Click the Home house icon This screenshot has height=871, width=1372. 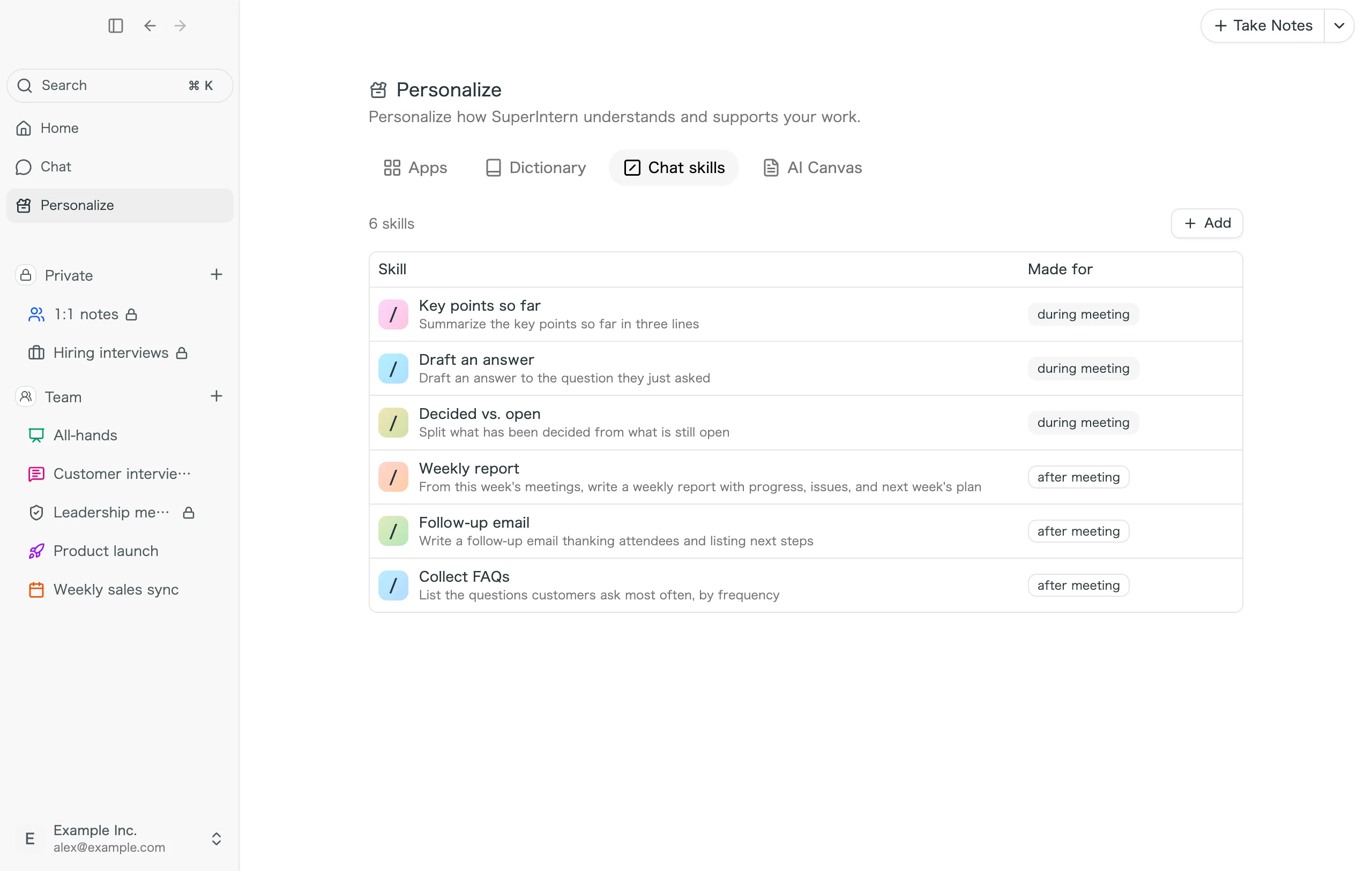(24, 128)
